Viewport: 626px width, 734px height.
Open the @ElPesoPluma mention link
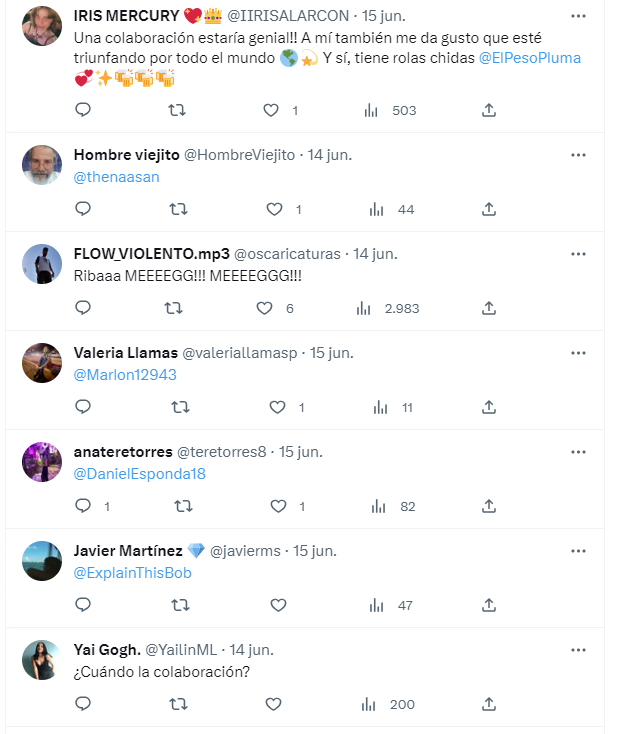click(x=530, y=58)
